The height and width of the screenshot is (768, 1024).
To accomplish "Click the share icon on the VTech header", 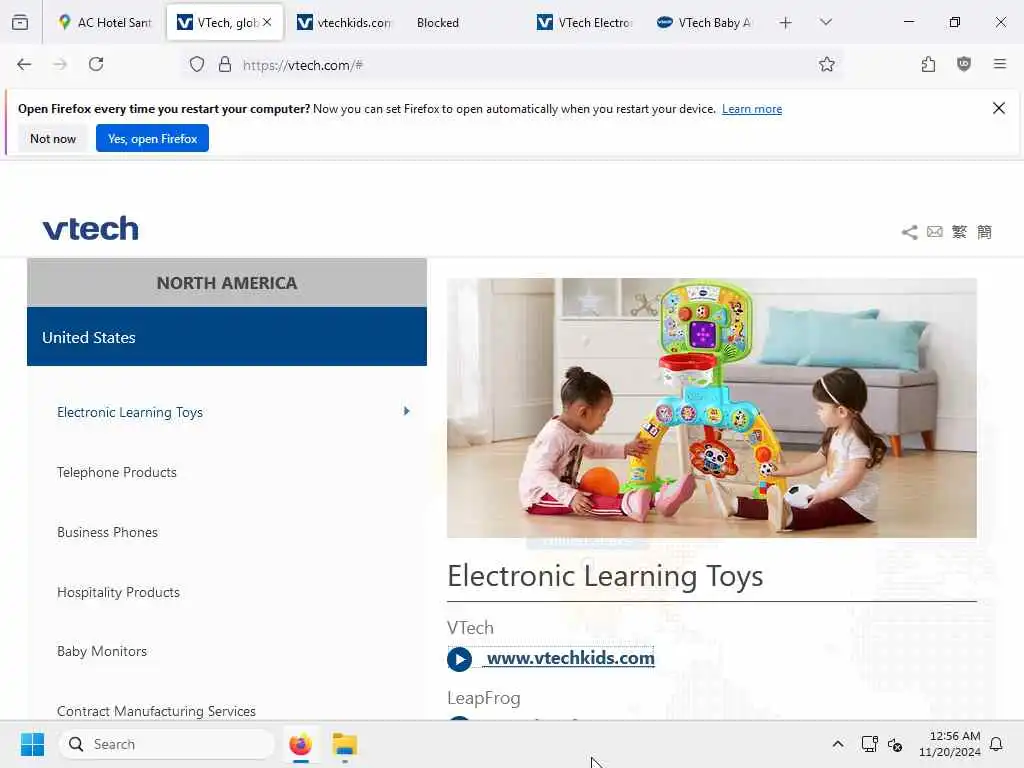I will pyautogui.click(x=909, y=232).
